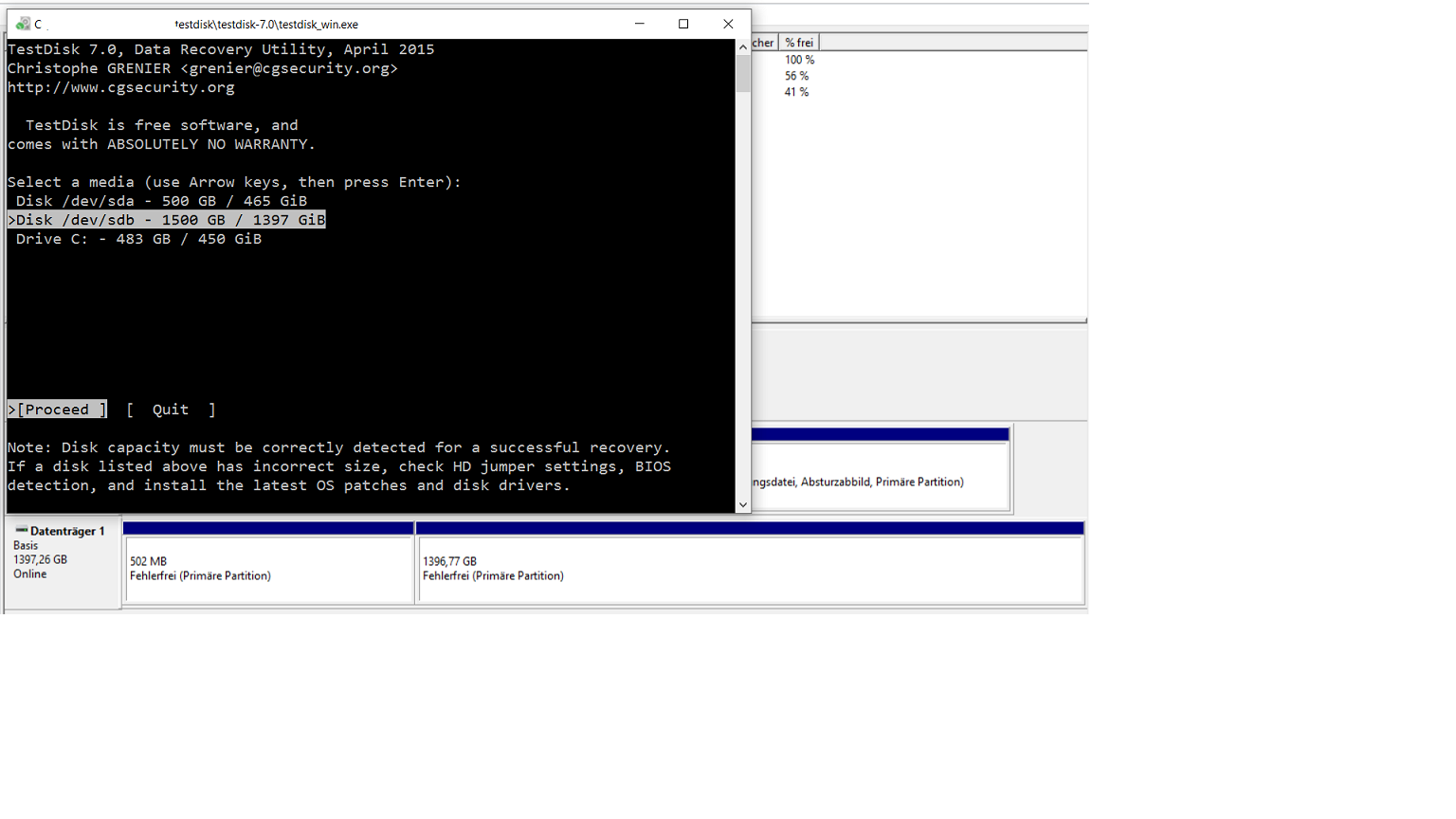1456x819 pixels.
Task: Click the '% frei' column header
Action: [x=799, y=43]
